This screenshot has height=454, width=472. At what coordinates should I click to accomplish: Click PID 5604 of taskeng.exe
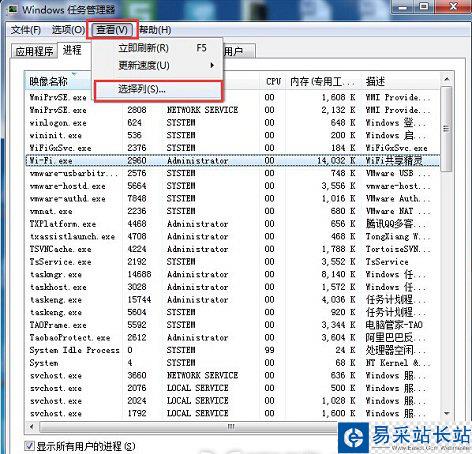[137, 312]
